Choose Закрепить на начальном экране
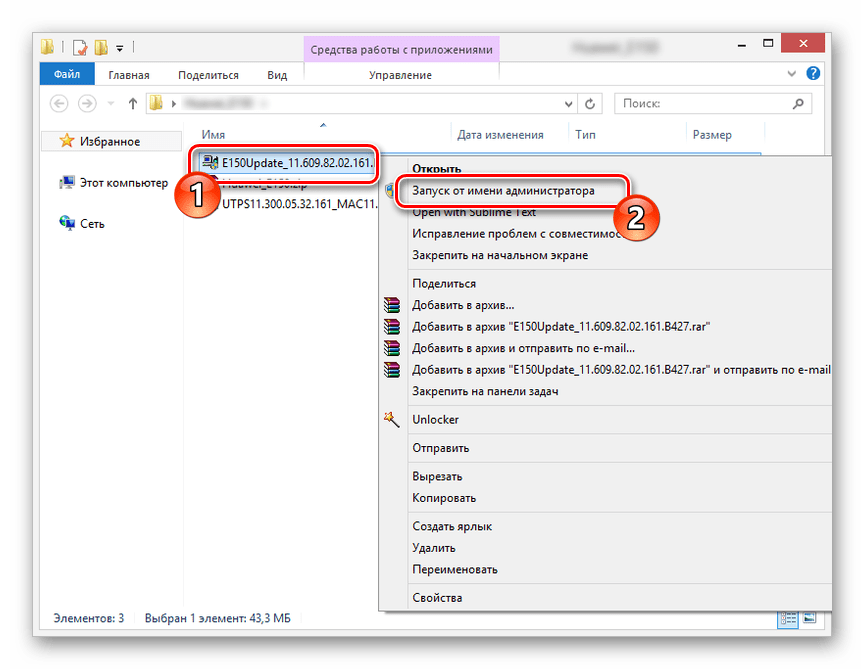This screenshot has width=864, height=669. tap(500, 255)
